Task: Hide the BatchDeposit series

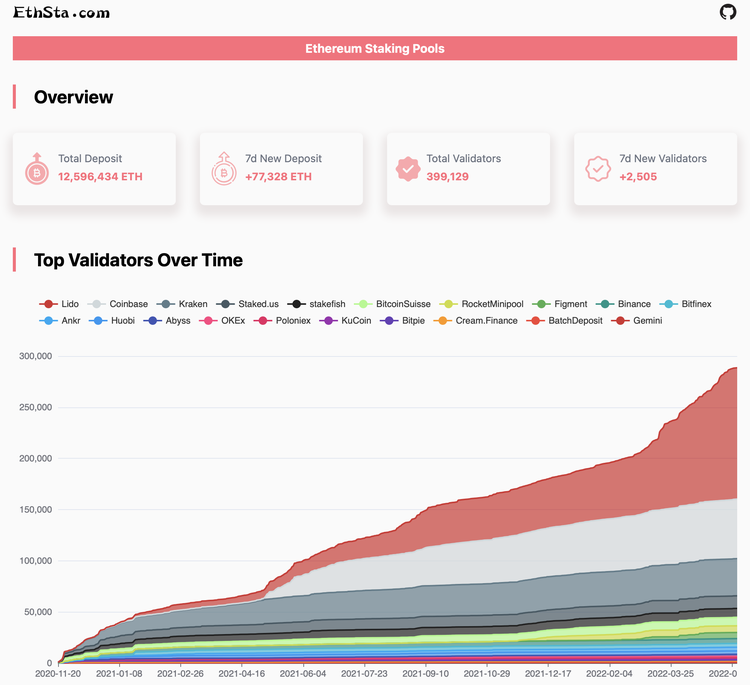Action: coord(564,320)
